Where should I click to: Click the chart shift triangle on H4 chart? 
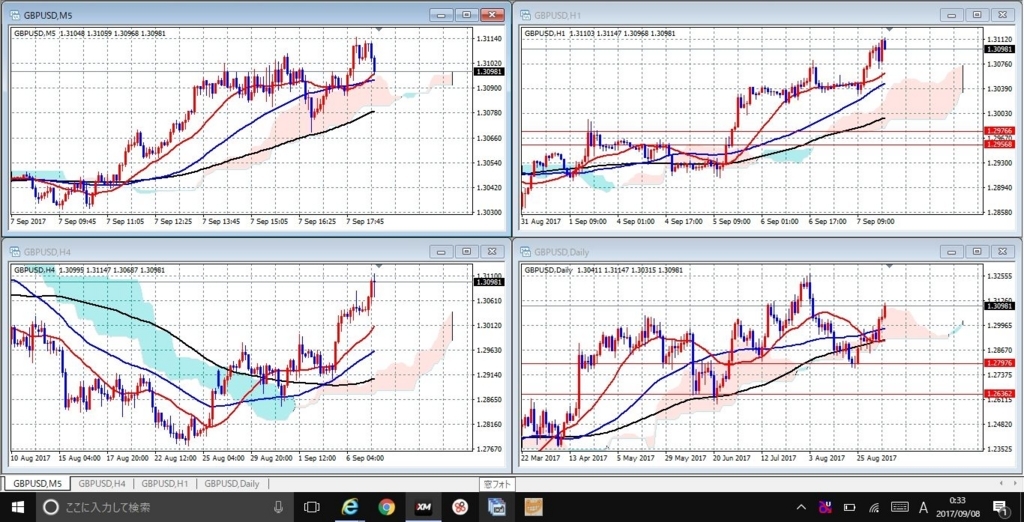379,266
